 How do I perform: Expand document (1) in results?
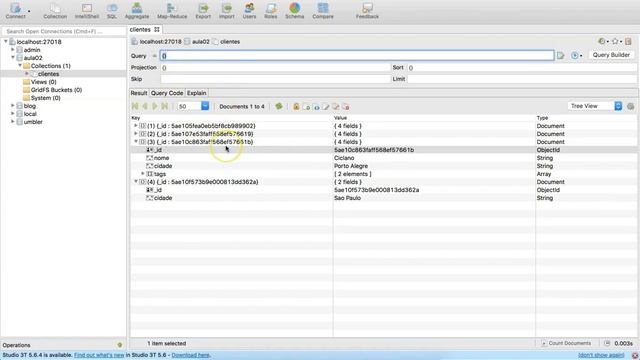(136, 126)
